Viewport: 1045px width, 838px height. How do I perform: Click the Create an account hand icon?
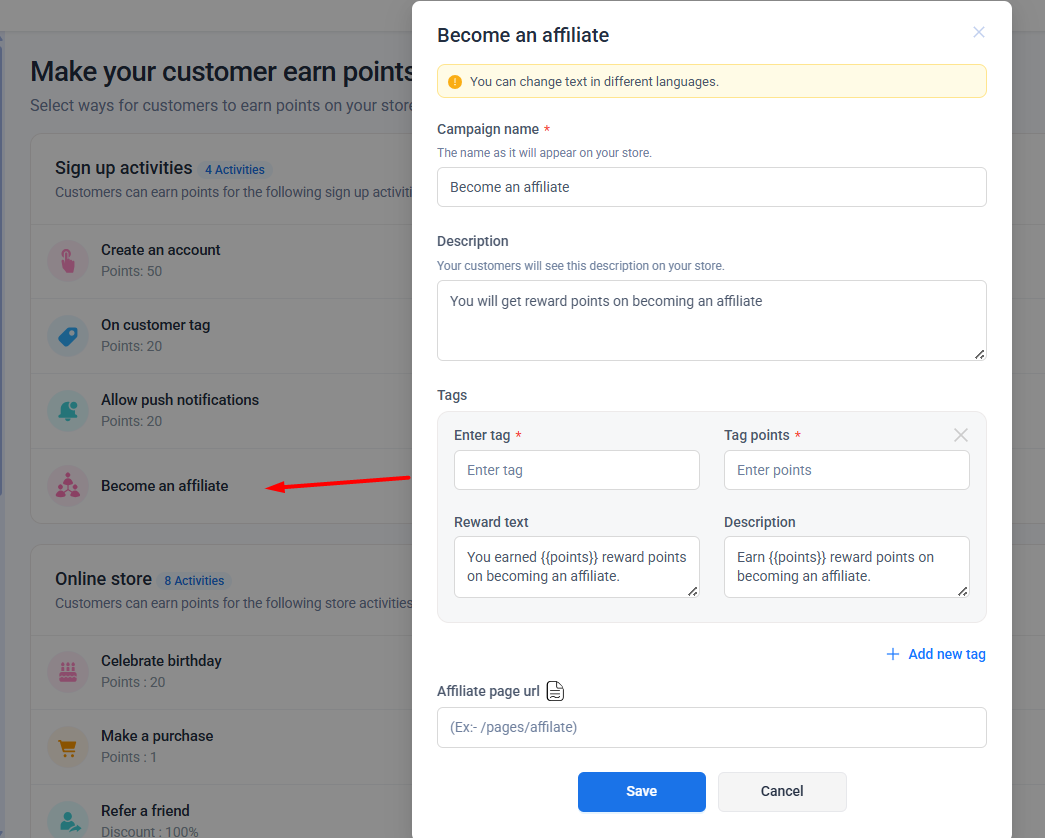pyautogui.click(x=67, y=260)
